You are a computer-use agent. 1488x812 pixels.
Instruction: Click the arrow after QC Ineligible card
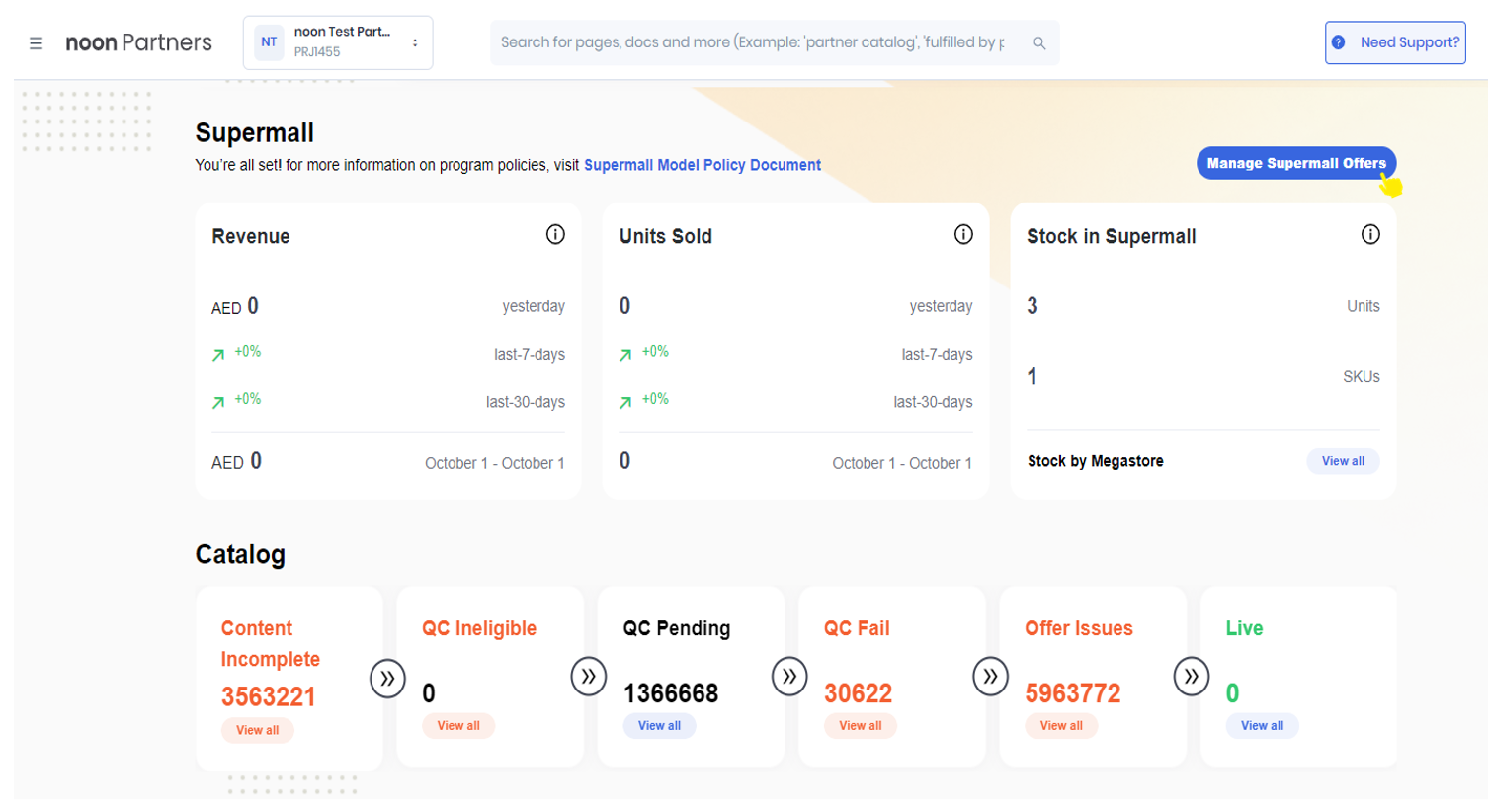point(589,677)
